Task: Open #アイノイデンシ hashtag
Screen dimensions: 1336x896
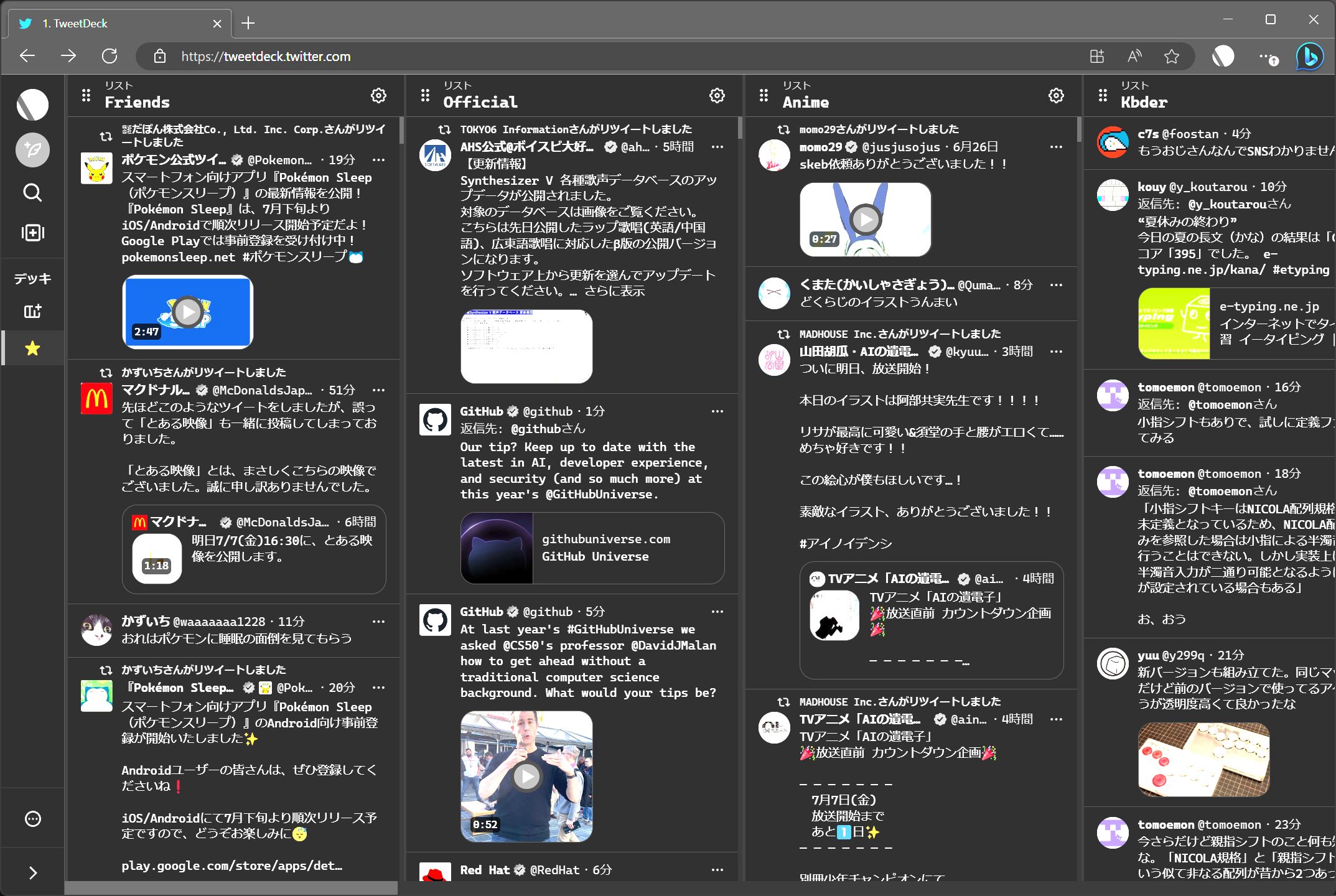Action: tap(845, 543)
